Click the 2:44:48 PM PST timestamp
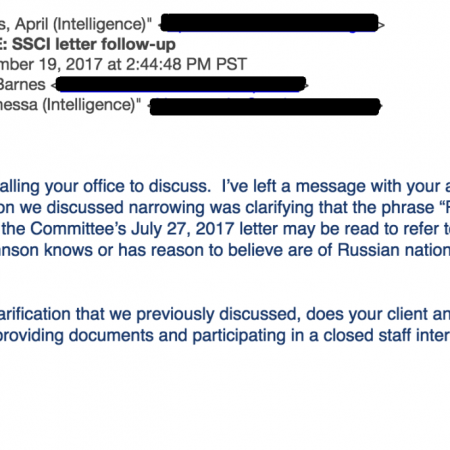This screenshot has height=450, width=450. [186, 64]
